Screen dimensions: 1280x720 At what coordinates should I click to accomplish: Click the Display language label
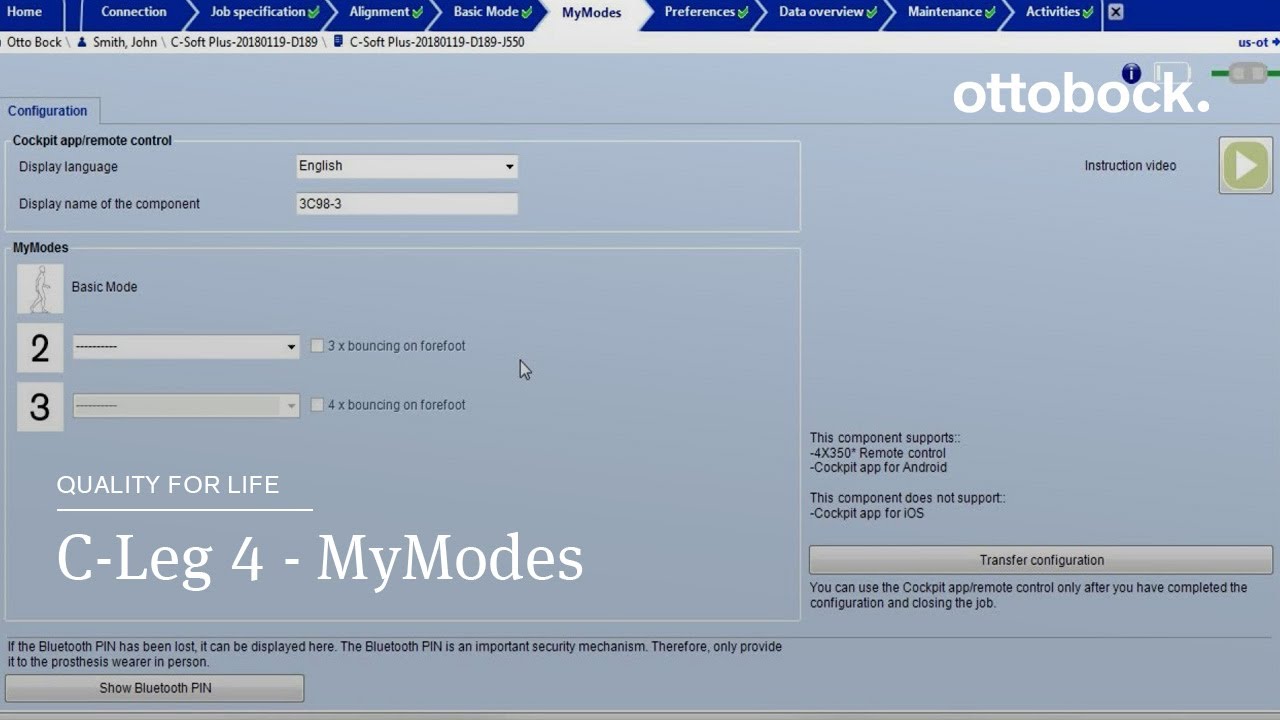point(68,167)
